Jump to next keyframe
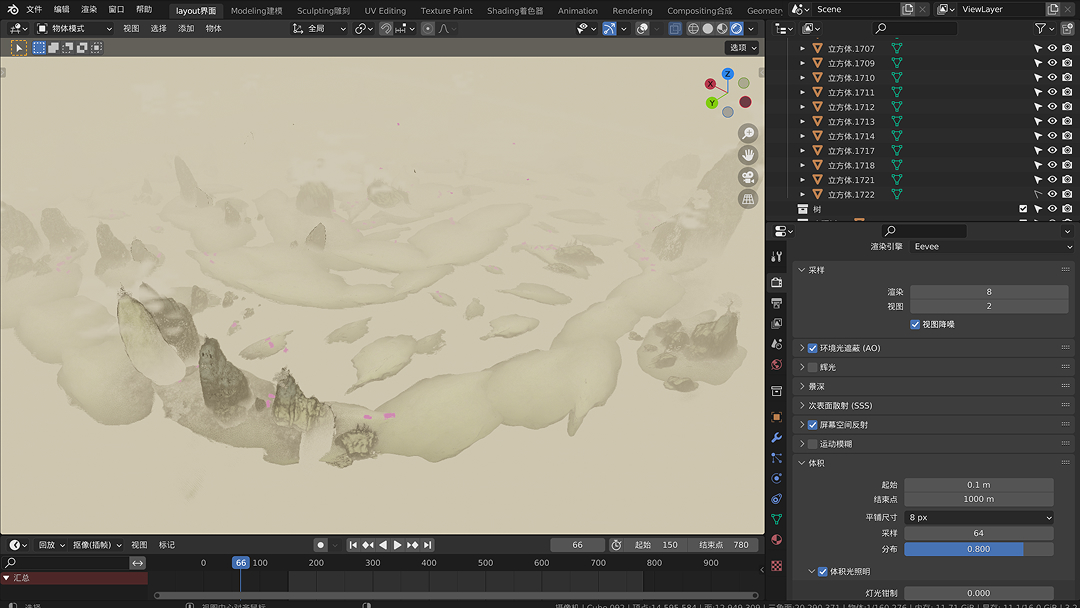Screen dimensions: 1080x608 tap(413, 545)
